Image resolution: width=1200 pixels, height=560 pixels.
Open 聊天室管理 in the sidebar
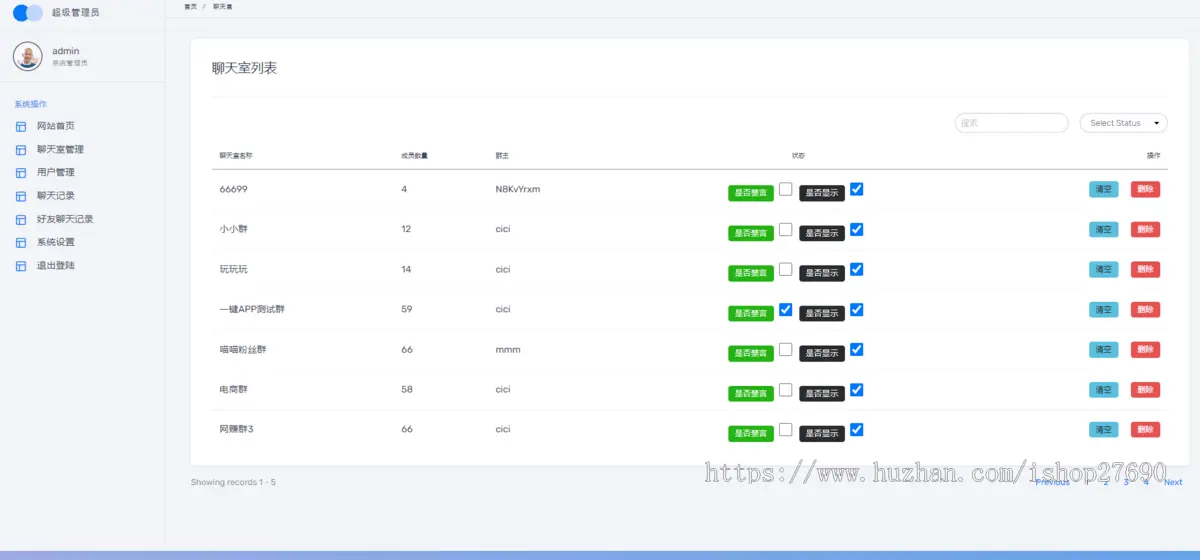point(60,149)
